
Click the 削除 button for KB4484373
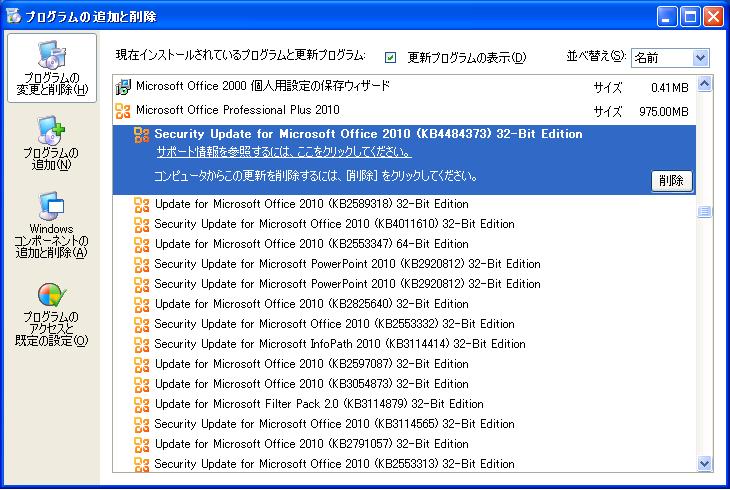pos(671,180)
